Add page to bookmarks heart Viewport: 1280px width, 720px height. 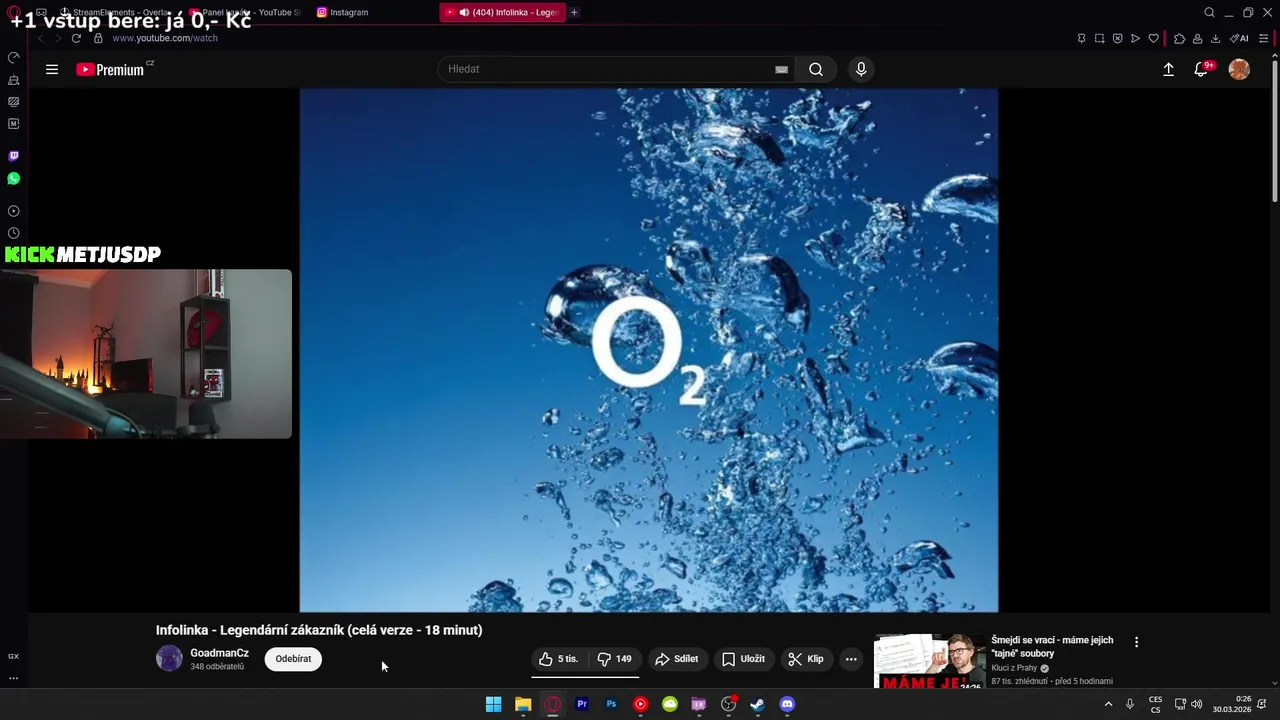click(x=1153, y=38)
